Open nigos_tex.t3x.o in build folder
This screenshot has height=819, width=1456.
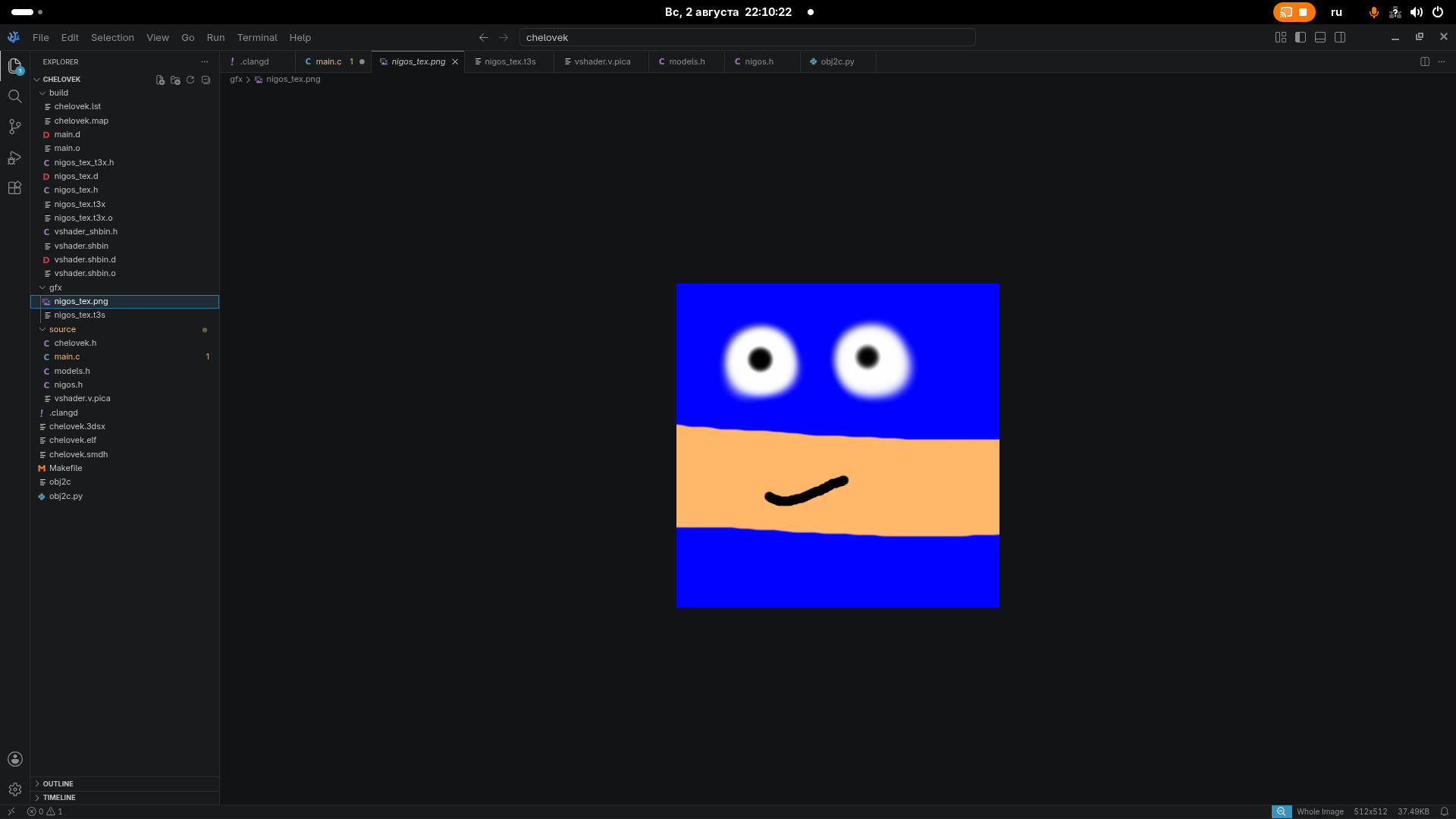124,218
